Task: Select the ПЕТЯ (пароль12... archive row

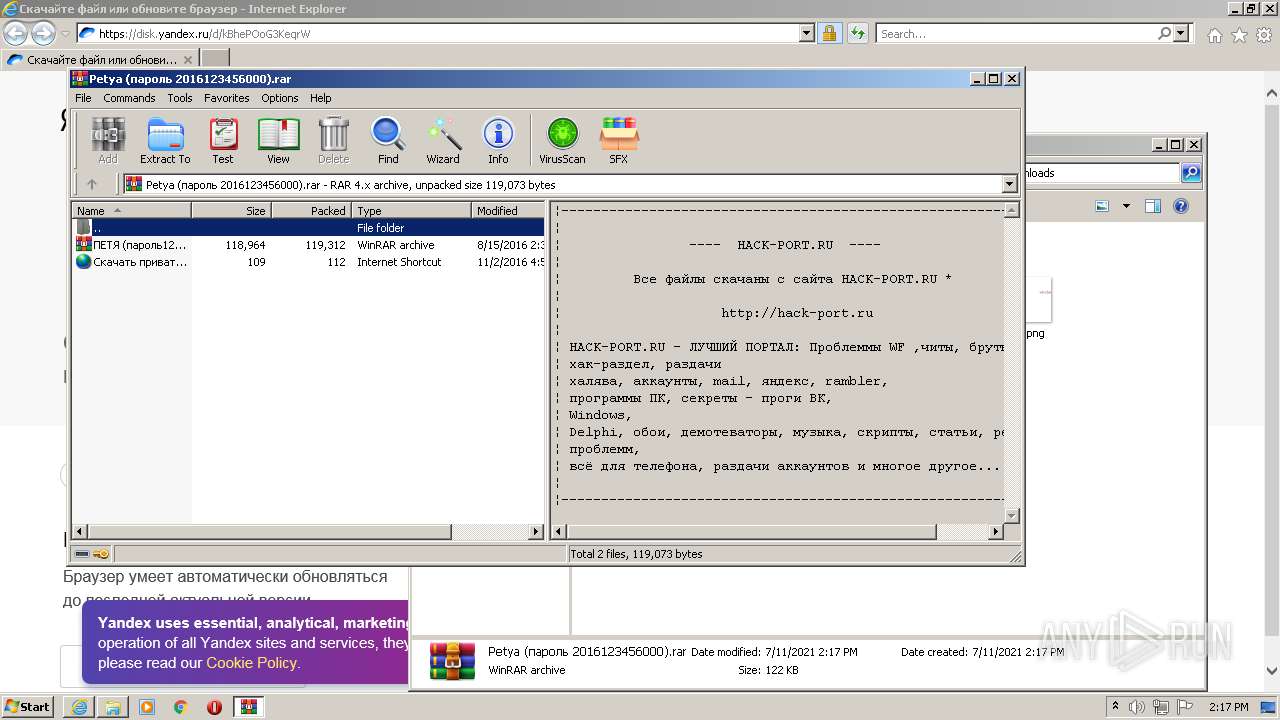Action: 308,244
